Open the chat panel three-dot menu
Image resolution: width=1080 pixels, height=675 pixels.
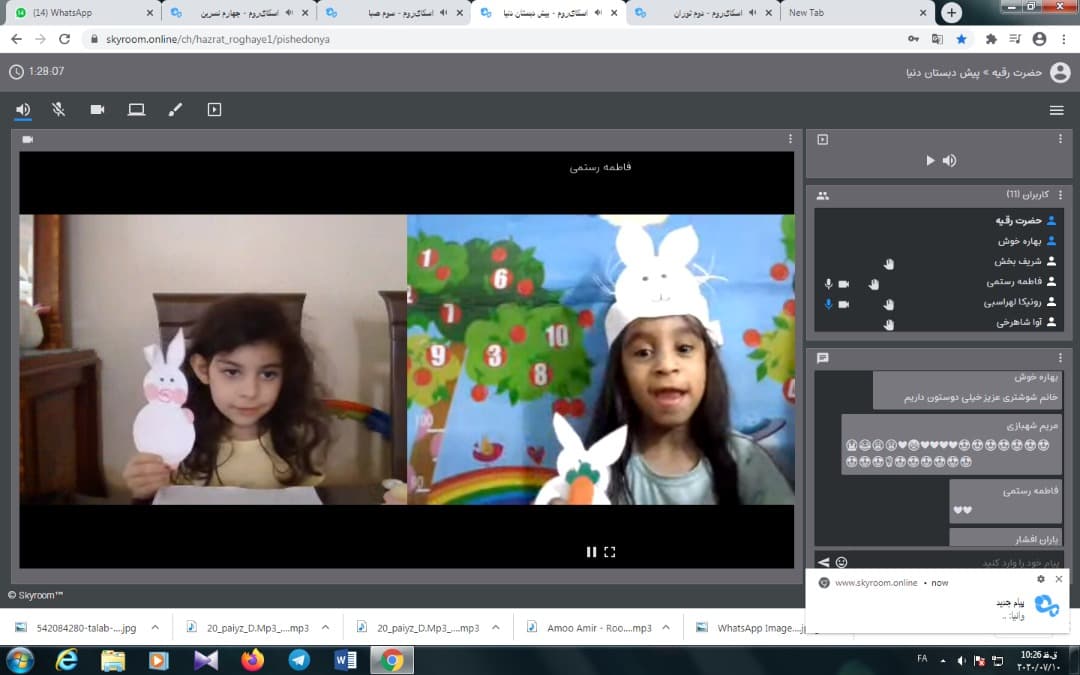click(1060, 357)
